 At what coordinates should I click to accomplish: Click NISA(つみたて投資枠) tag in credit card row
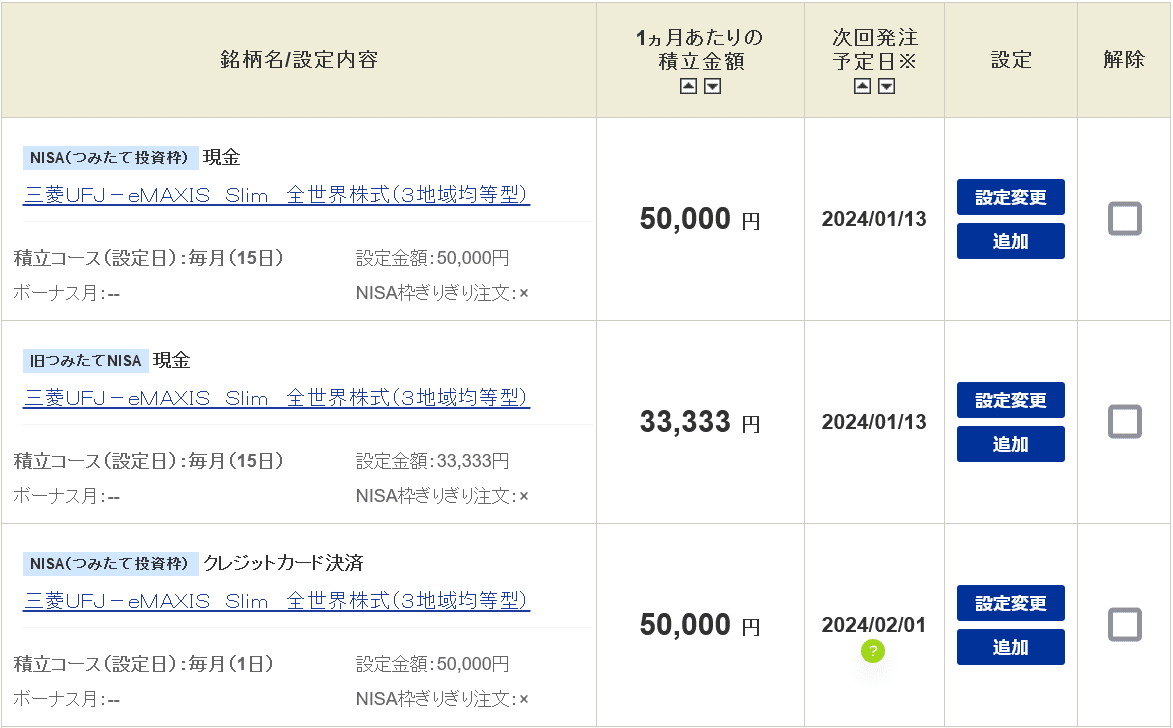[110, 563]
